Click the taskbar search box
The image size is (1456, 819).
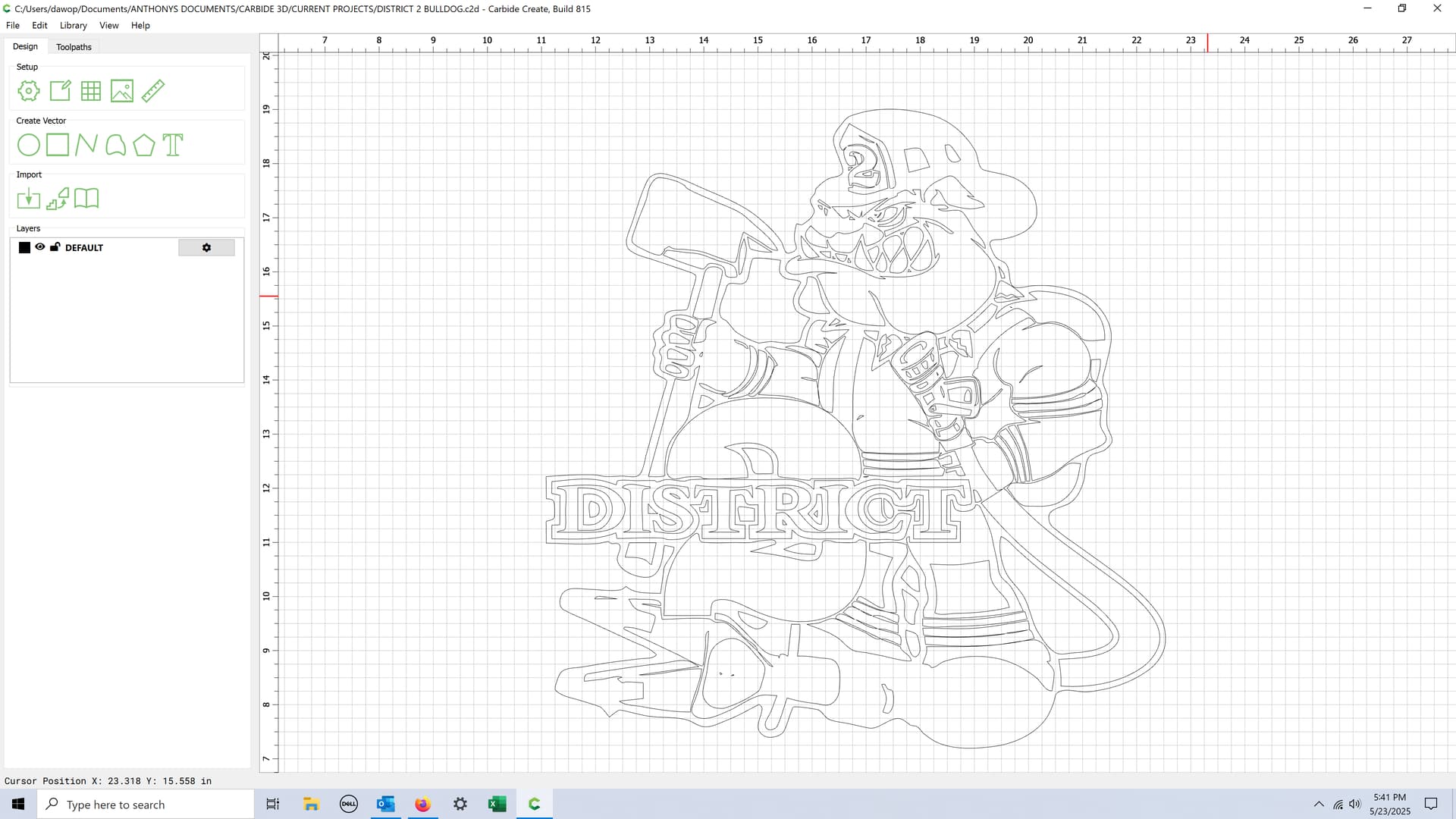tap(146, 804)
